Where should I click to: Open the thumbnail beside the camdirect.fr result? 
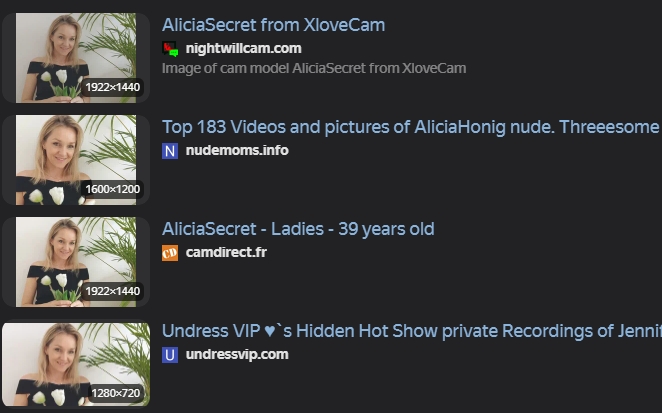click(76, 262)
